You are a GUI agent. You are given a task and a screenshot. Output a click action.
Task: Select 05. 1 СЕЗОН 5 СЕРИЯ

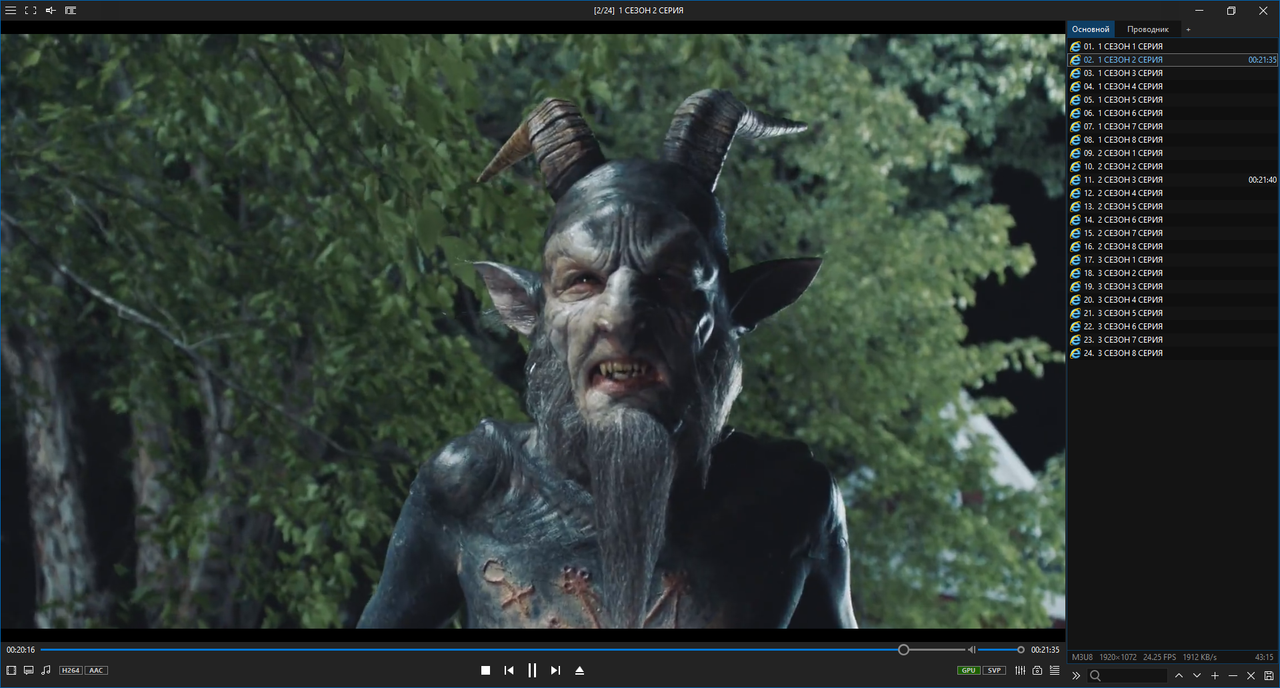tap(1173, 100)
